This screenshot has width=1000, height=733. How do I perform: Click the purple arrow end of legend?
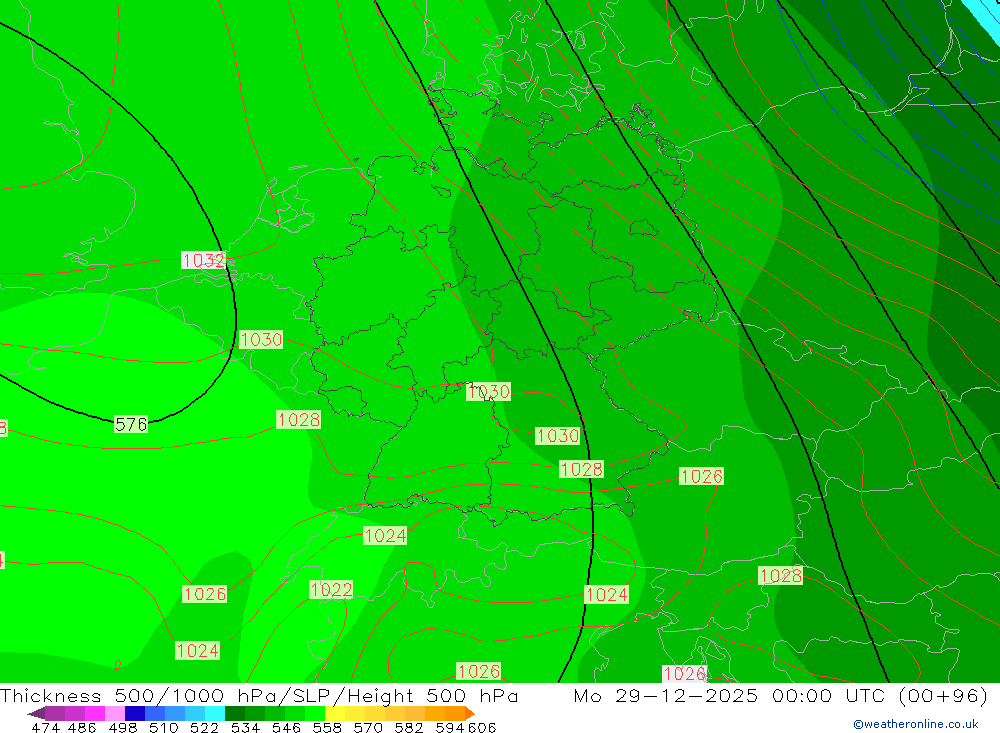pos(36,713)
